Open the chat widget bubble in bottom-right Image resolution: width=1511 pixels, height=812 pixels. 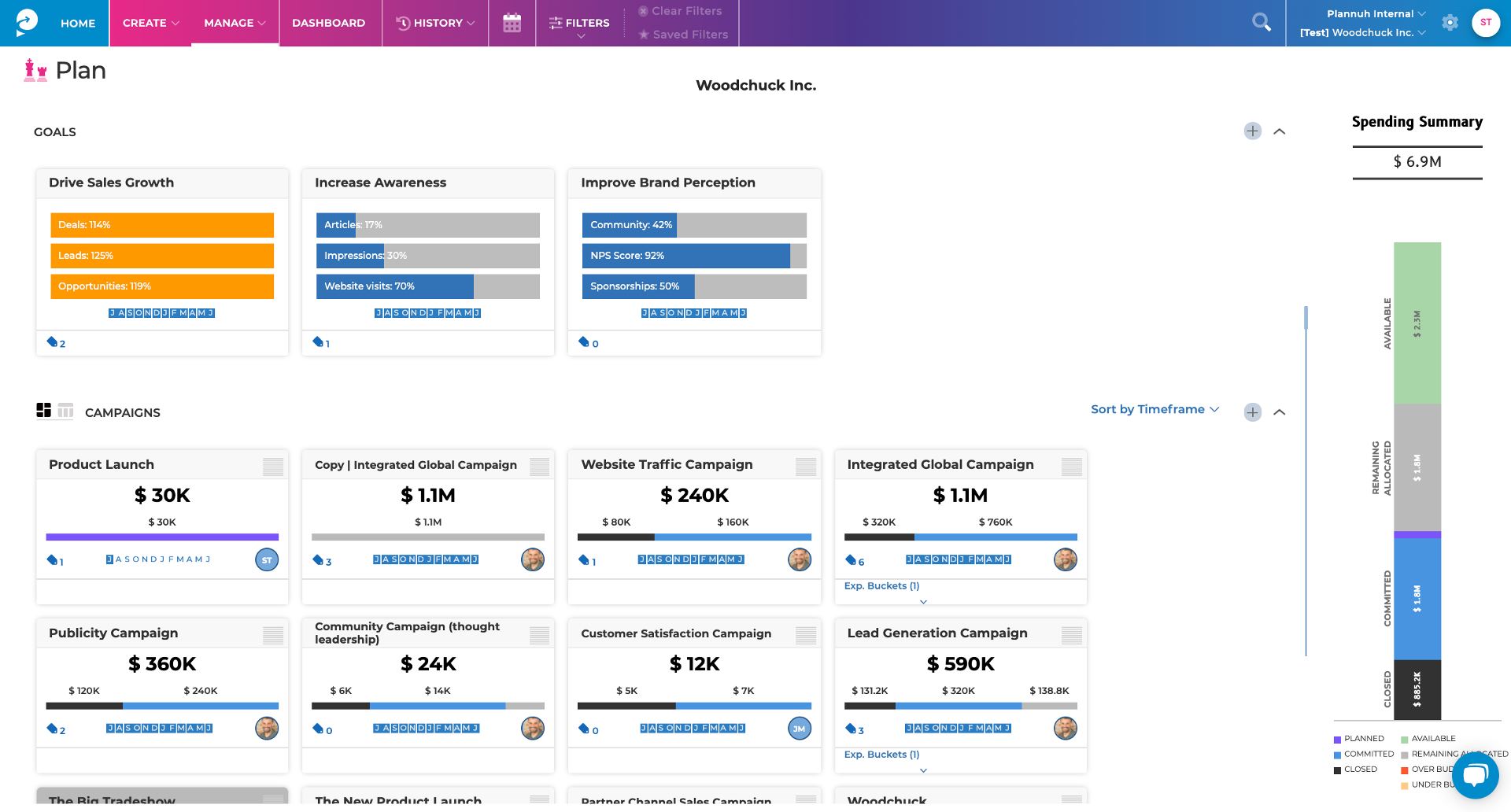[x=1476, y=775]
